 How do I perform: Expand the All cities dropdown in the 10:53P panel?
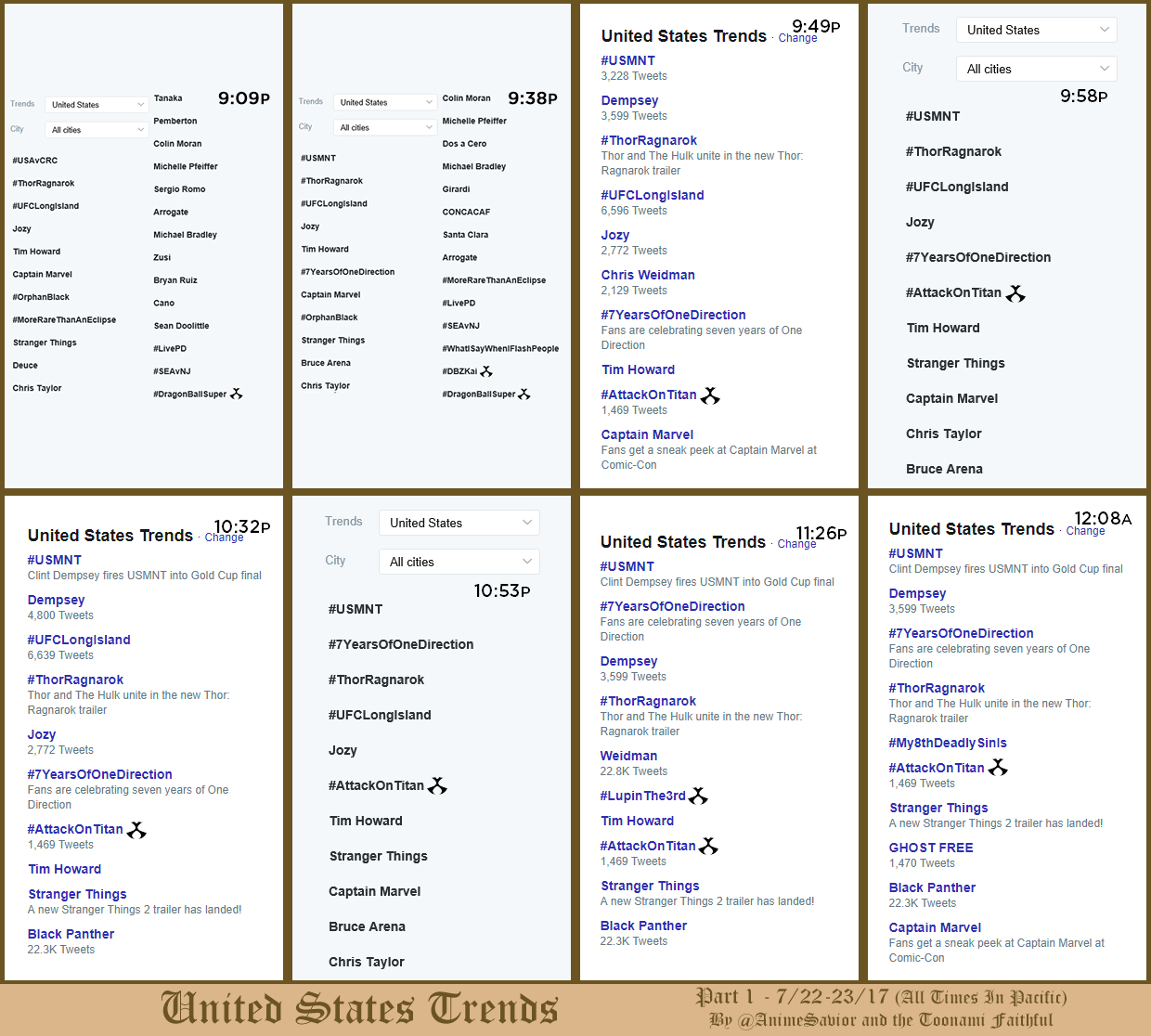click(x=459, y=562)
